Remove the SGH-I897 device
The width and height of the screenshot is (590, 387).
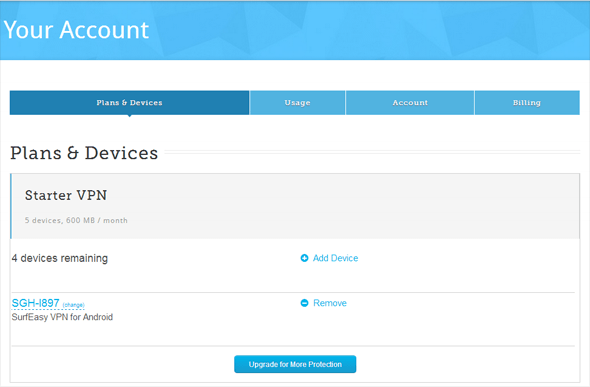(x=330, y=303)
